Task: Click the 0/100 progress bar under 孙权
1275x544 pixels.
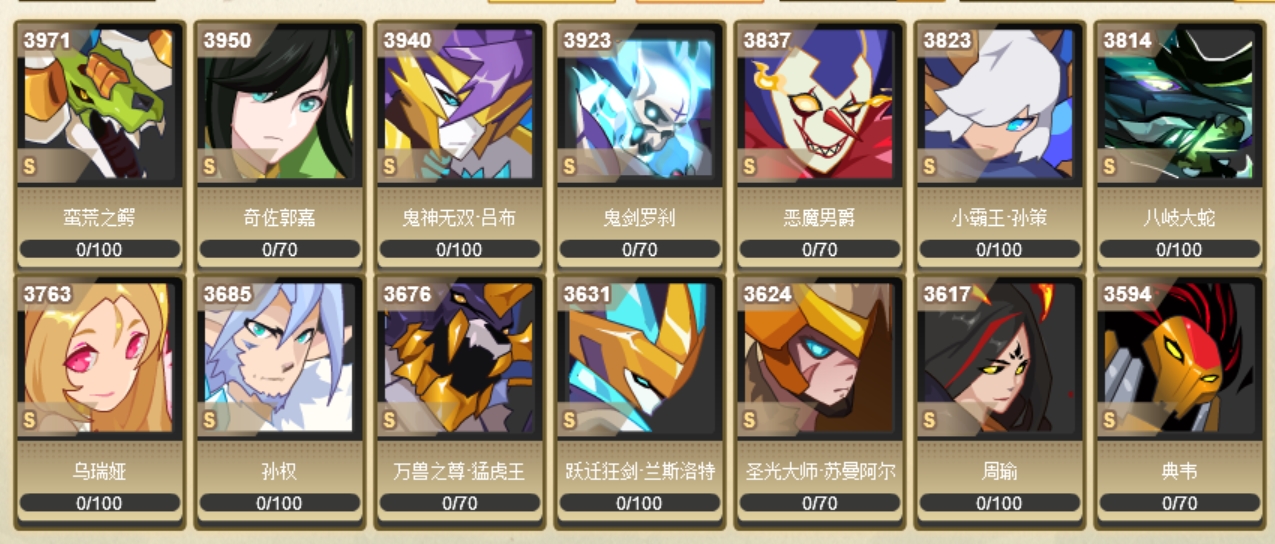Action: pyautogui.click(x=279, y=502)
